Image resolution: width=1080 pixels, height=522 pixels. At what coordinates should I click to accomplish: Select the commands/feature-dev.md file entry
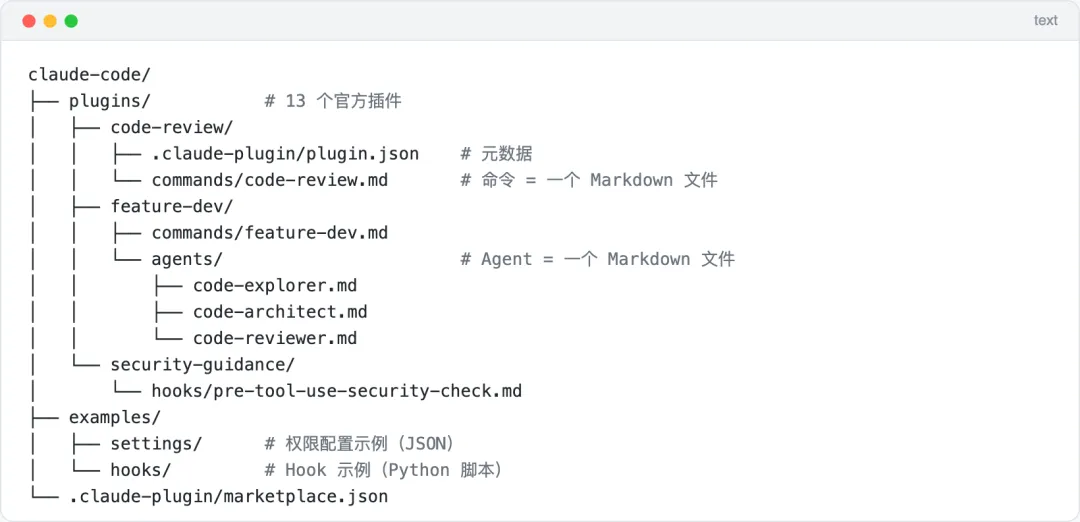[269, 233]
